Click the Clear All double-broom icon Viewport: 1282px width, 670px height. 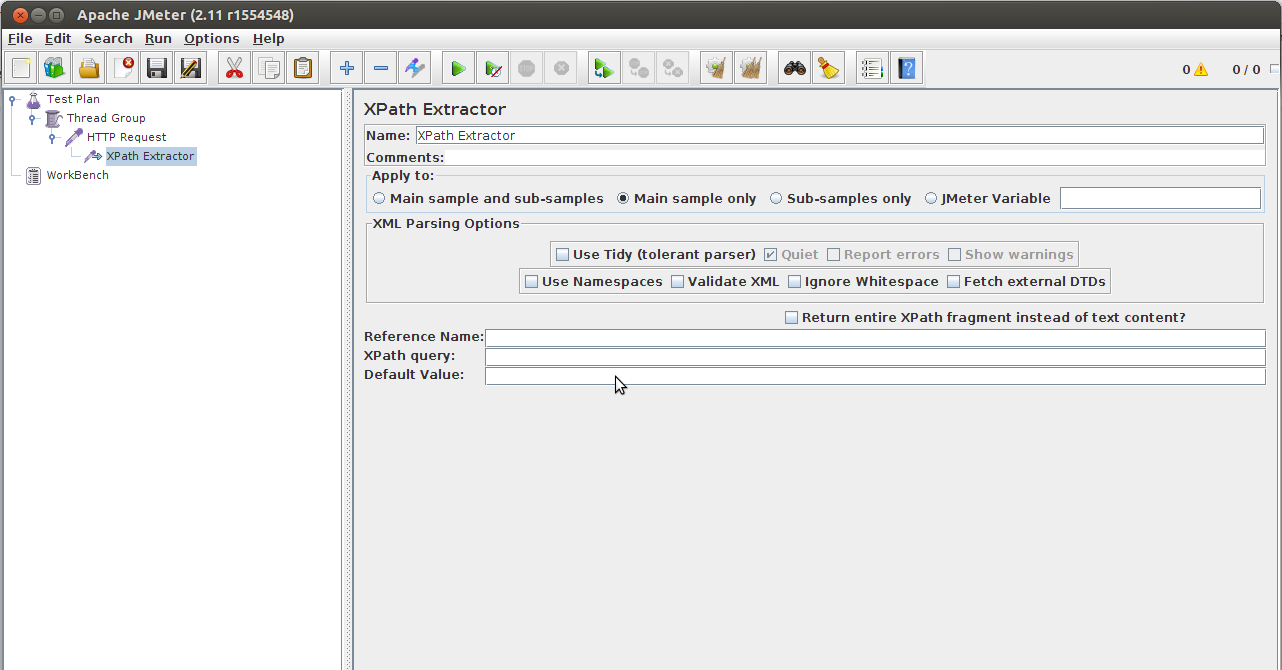[x=750, y=69]
